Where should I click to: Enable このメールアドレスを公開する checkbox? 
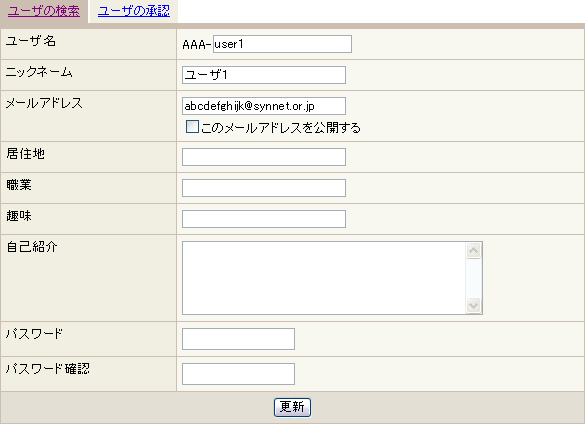tap(192, 127)
